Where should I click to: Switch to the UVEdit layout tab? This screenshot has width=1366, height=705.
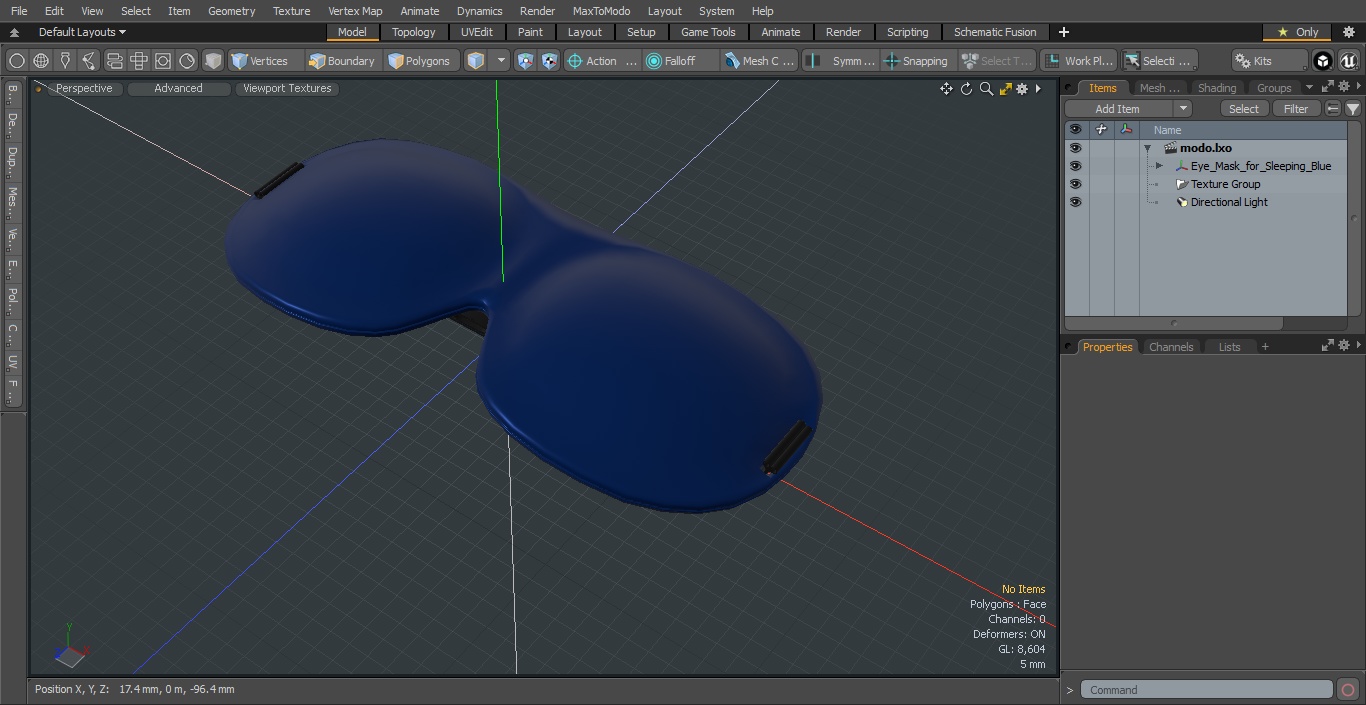tap(477, 32)
